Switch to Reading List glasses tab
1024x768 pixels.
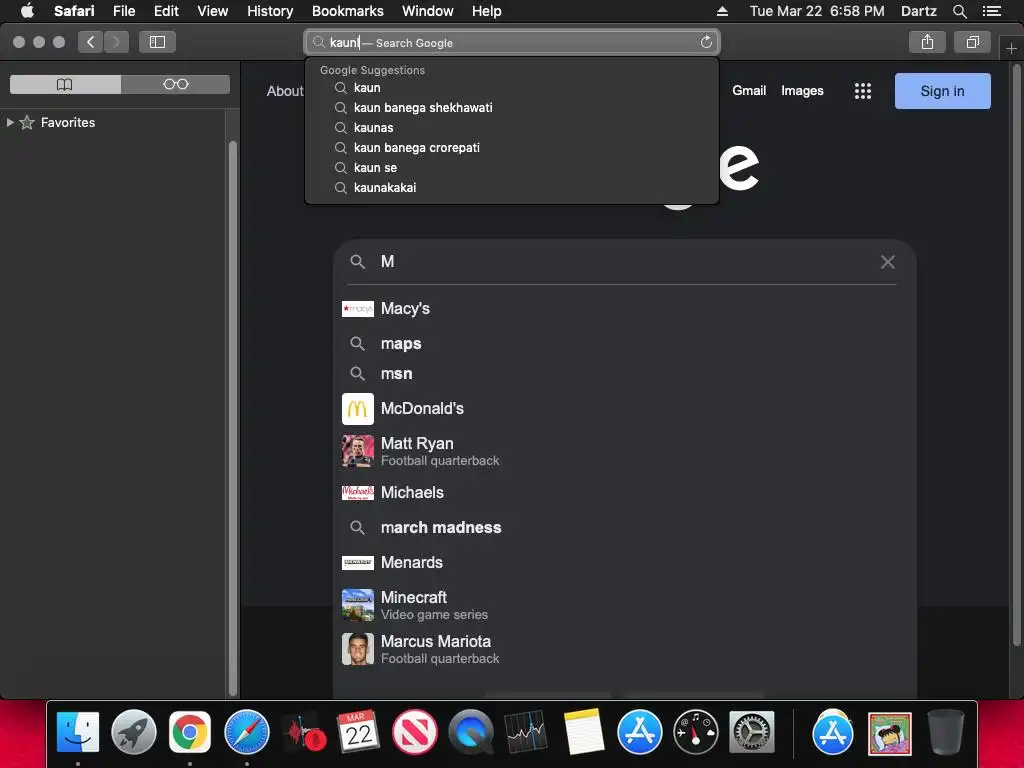click(x=176, y=84)
